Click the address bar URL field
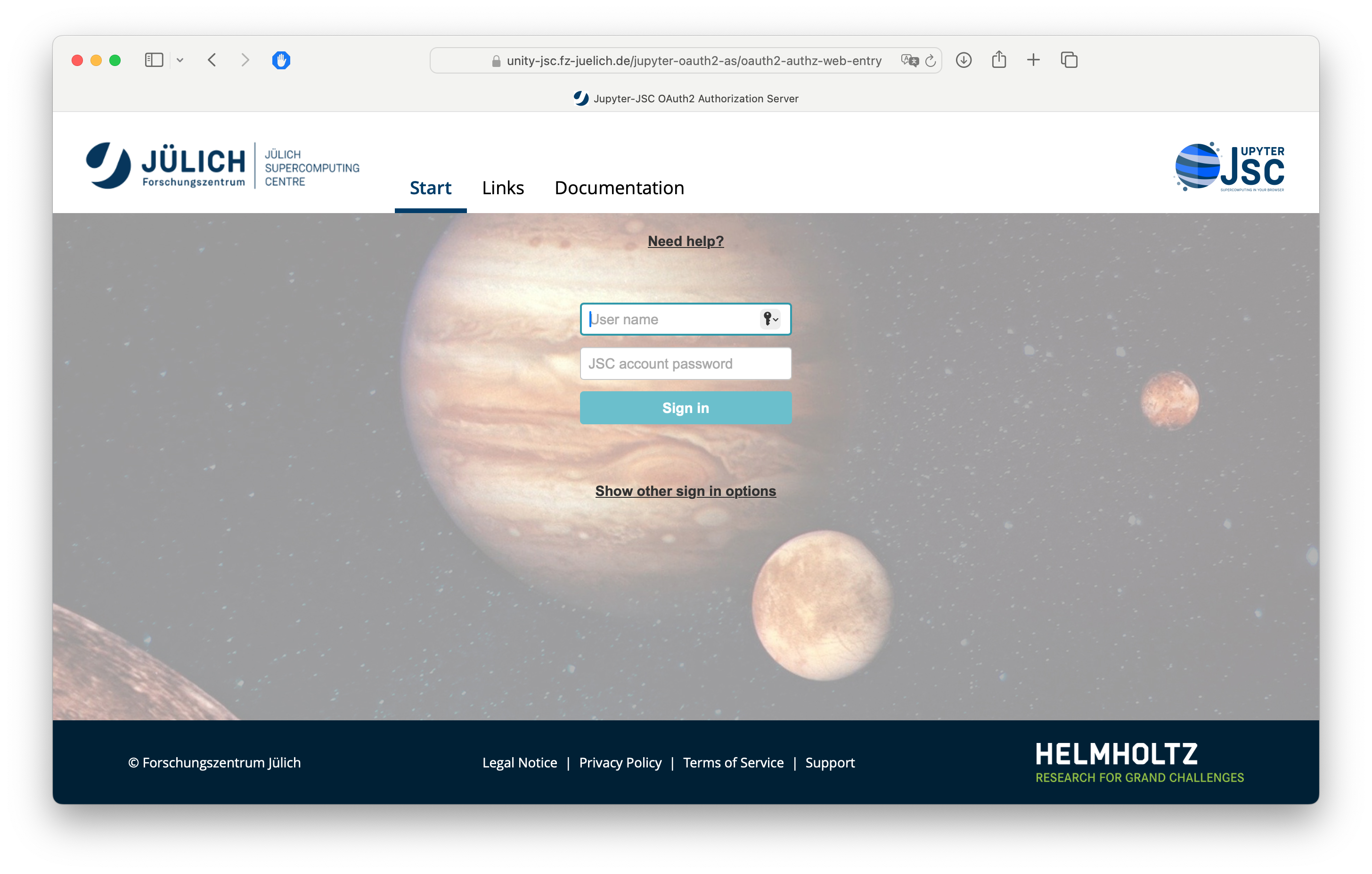 click(694, 60)
